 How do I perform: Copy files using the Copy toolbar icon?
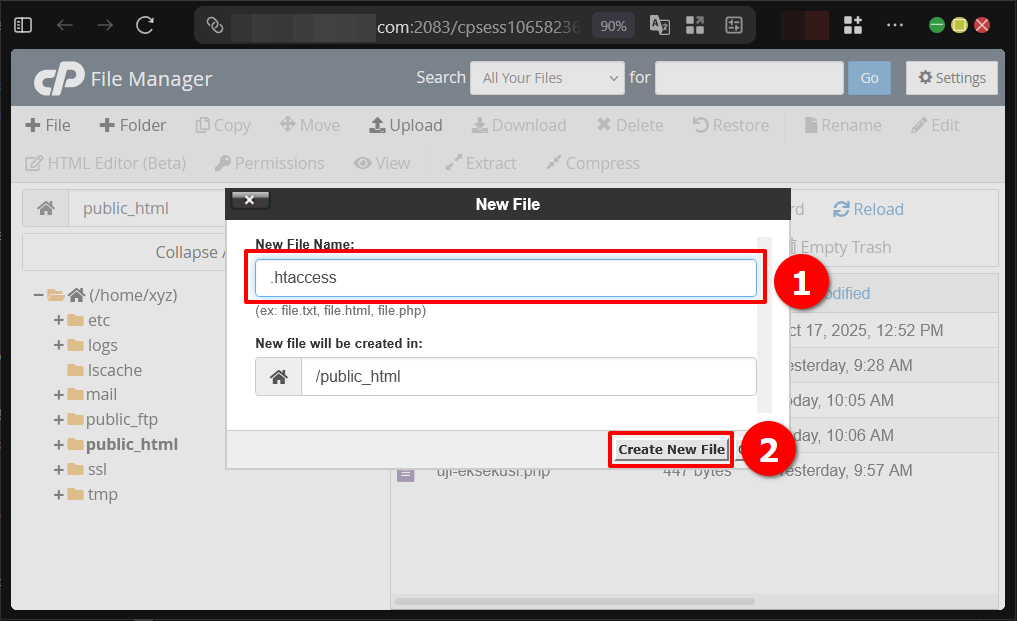point(222,125)
